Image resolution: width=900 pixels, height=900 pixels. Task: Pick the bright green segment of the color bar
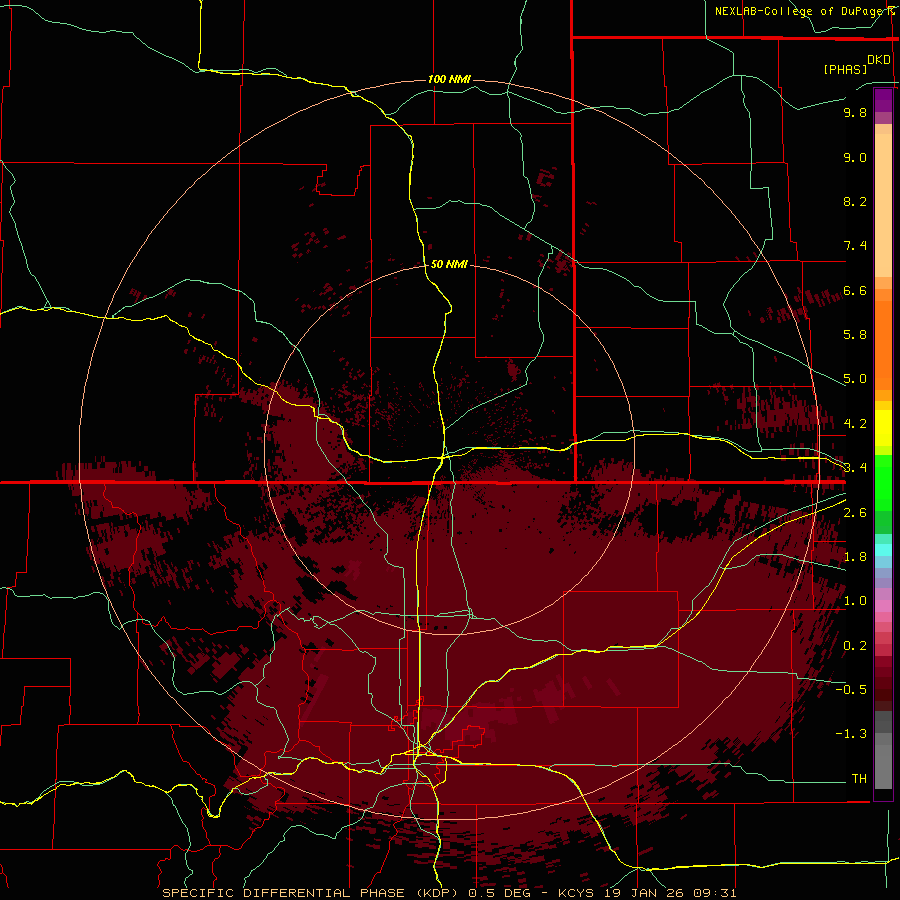click(x=883, y=483)
